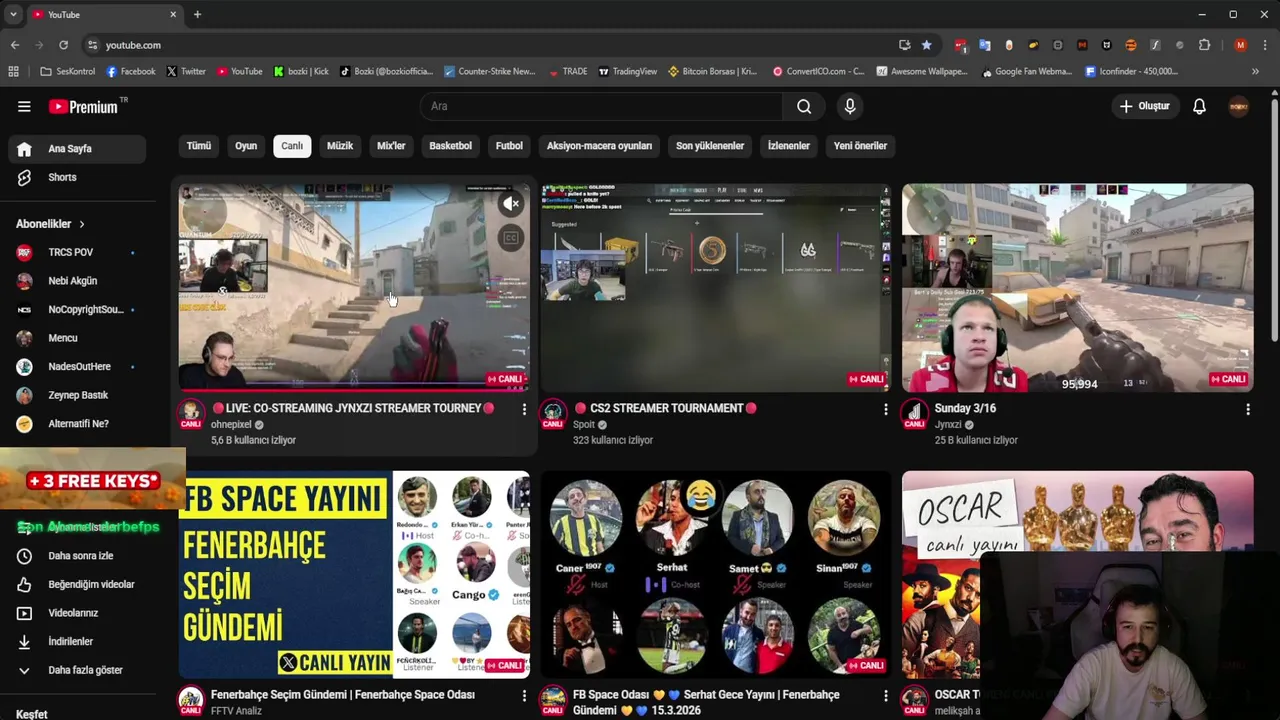Open the Chrome extensions puzzle icon
The width and height of the screenshot is (1280, 720).
tap(1204, 45)
